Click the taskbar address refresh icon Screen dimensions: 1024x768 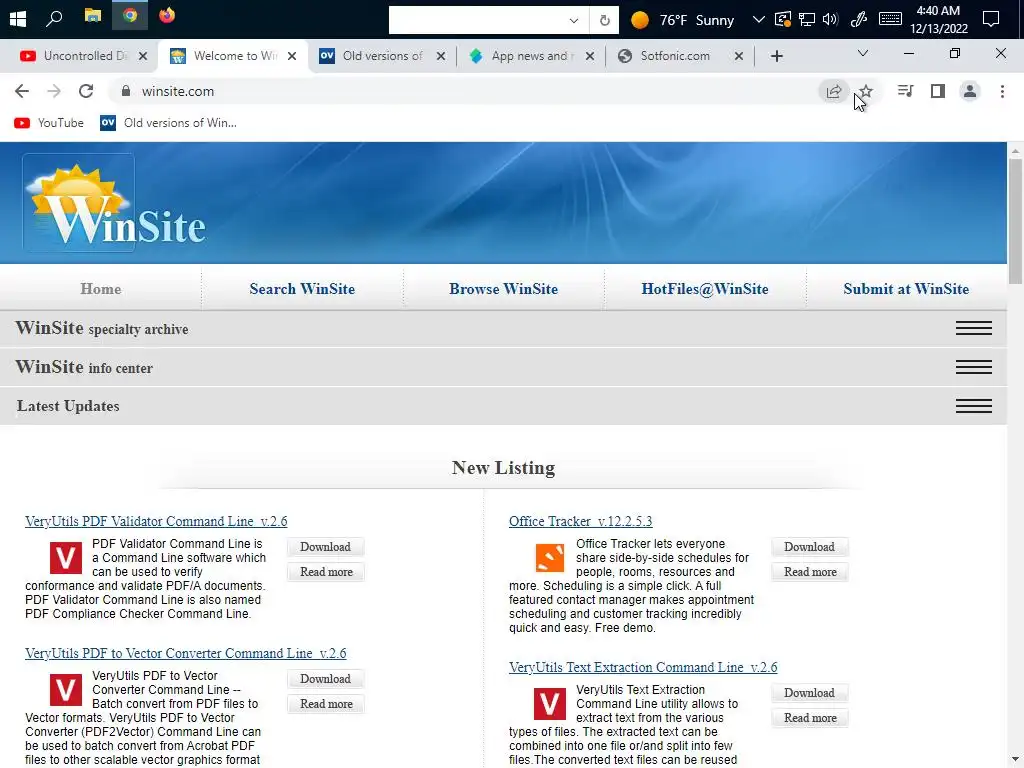tap(605, 20)
